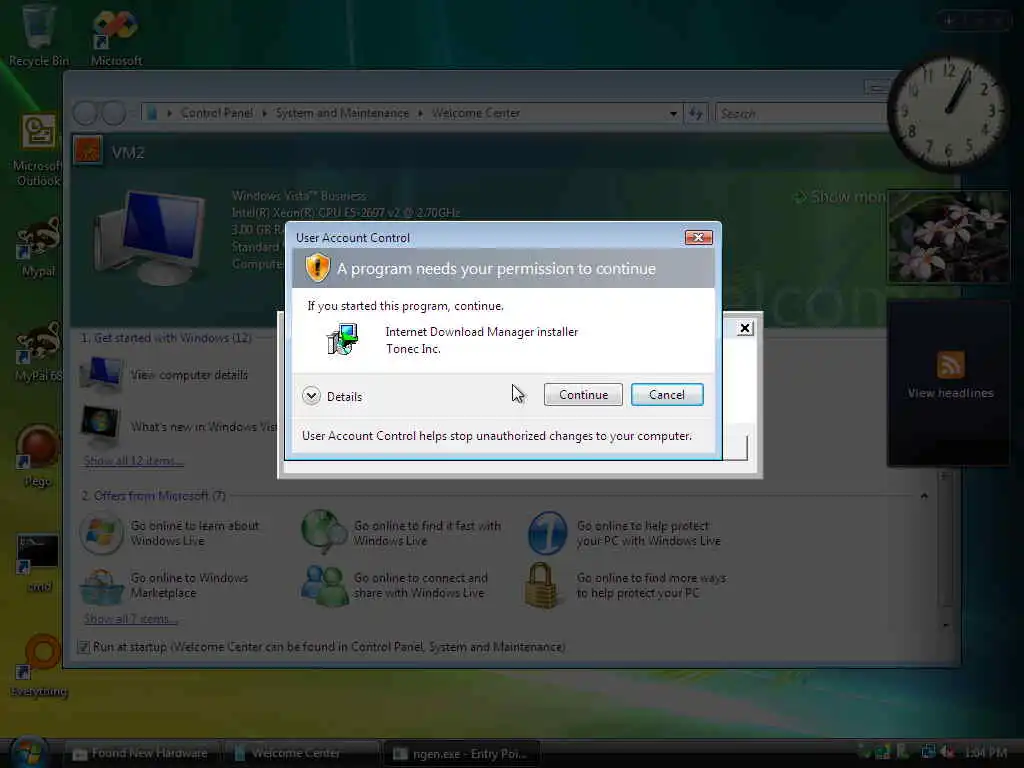
Task: Close the white dialog behind UAC
Action: click(x=744, y=328)
